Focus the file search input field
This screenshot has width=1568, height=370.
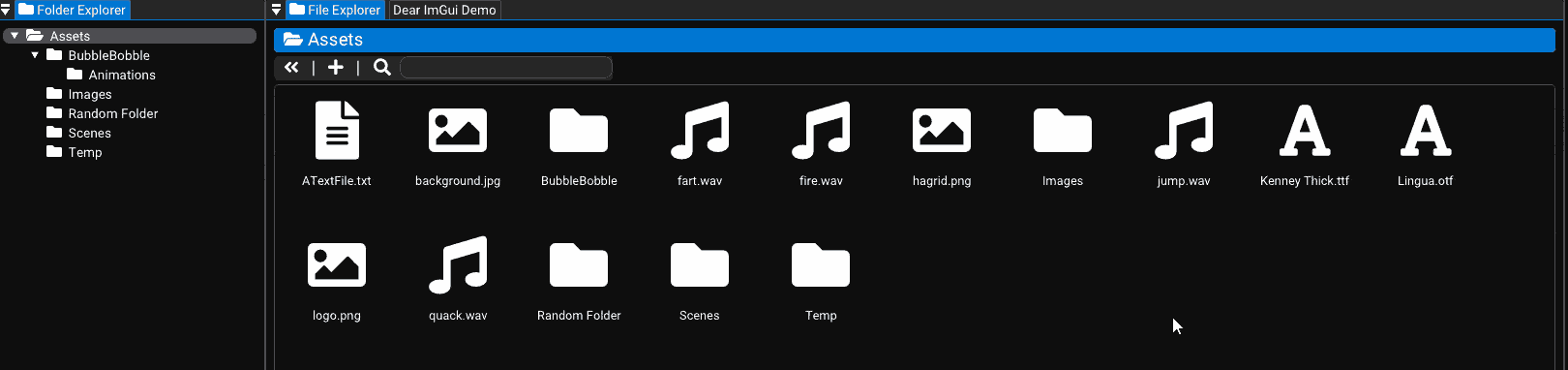click(506, 67)
